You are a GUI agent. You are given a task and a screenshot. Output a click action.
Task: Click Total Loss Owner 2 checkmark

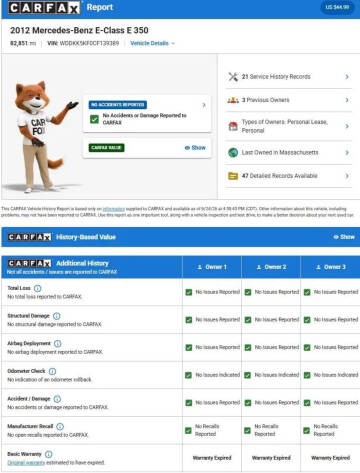248,292
